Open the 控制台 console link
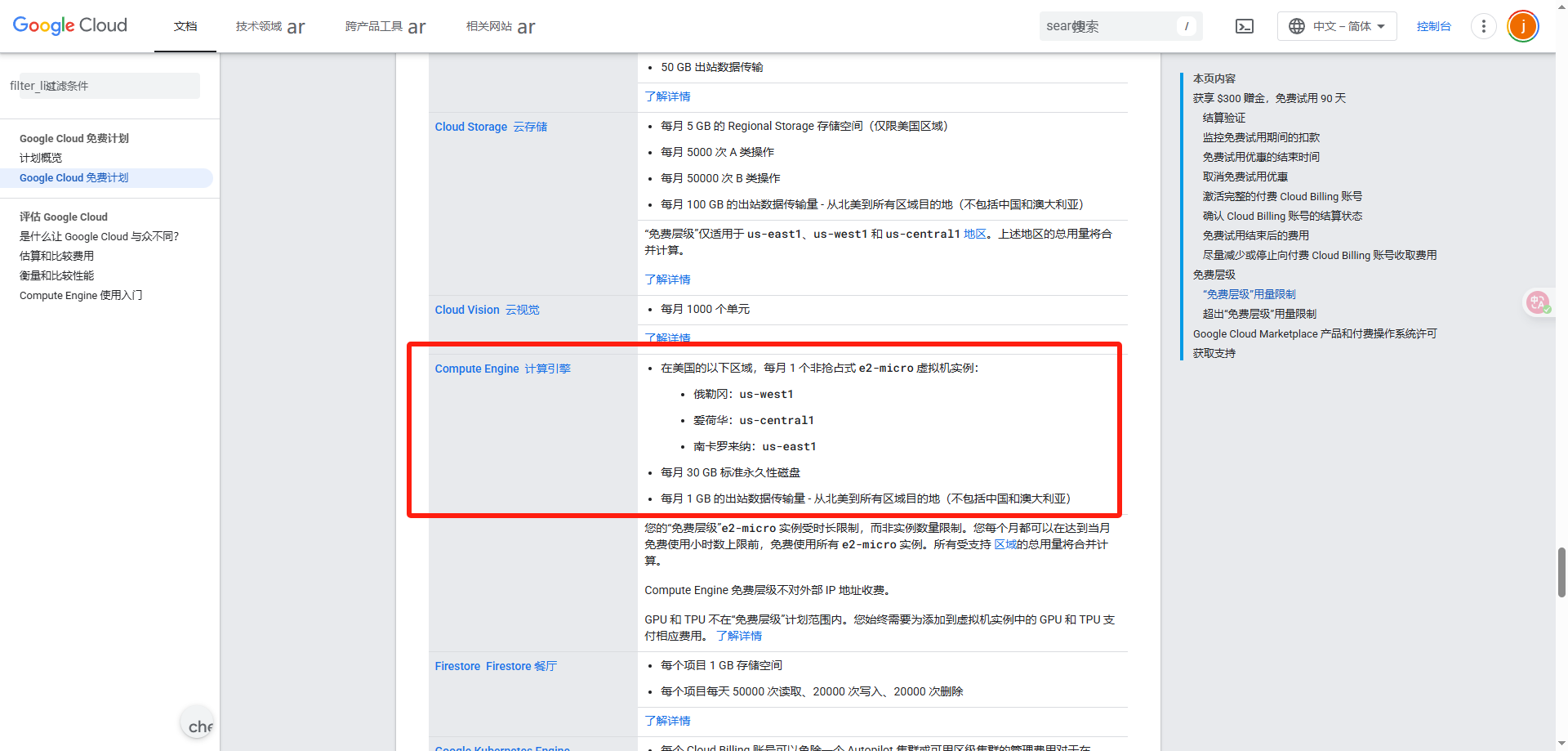1568x751 pixels. [1434, 26]
